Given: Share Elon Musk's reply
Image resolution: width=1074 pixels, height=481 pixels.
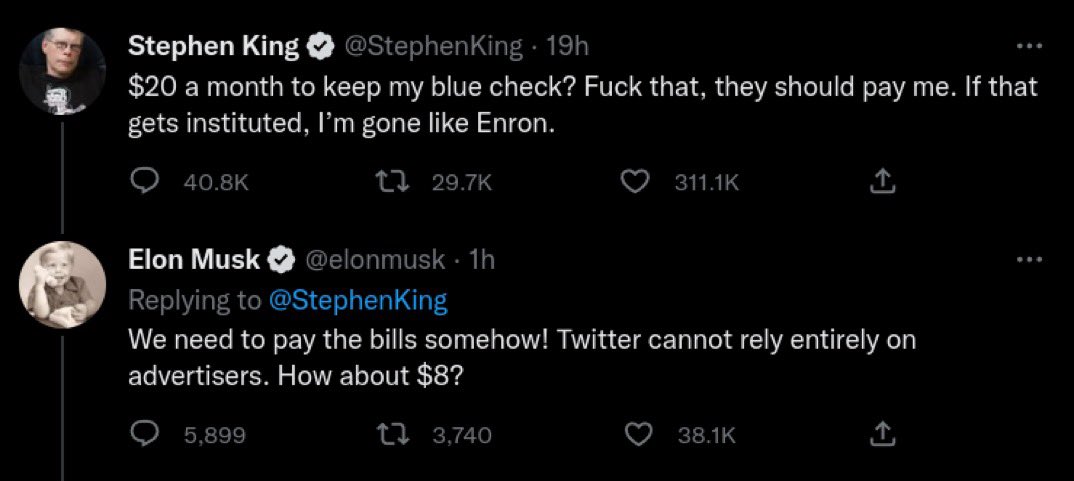Looking at the screenshot, I should (x=881, y=434).
